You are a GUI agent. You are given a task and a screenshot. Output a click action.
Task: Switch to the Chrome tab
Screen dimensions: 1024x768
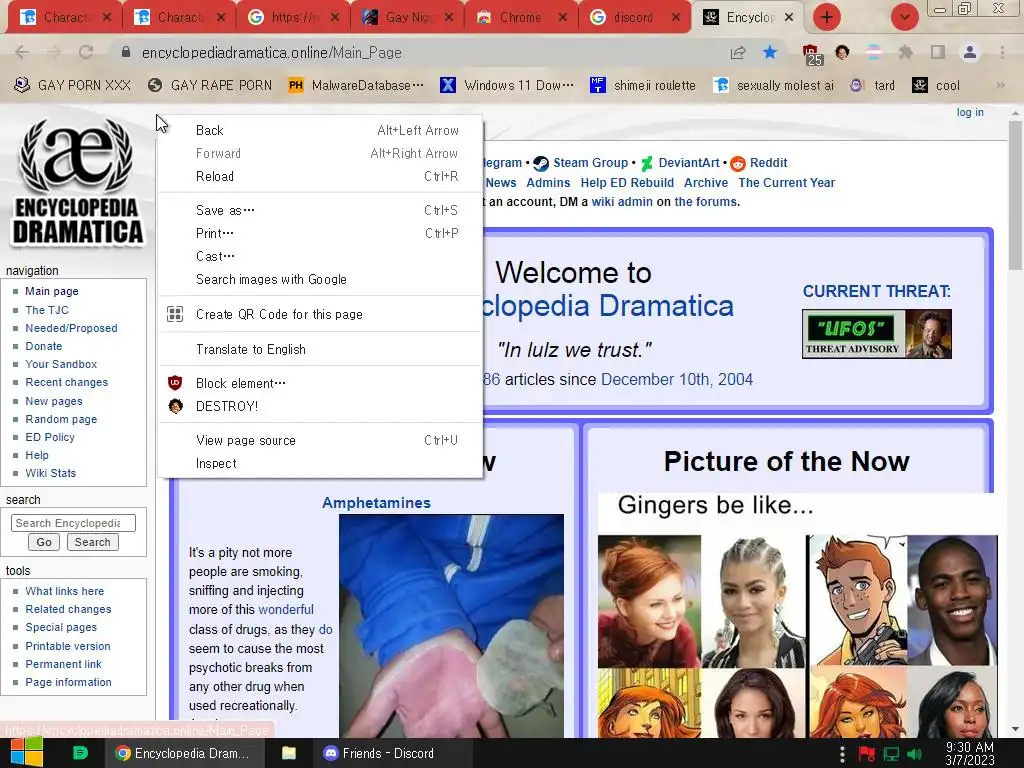coord(520,17)
